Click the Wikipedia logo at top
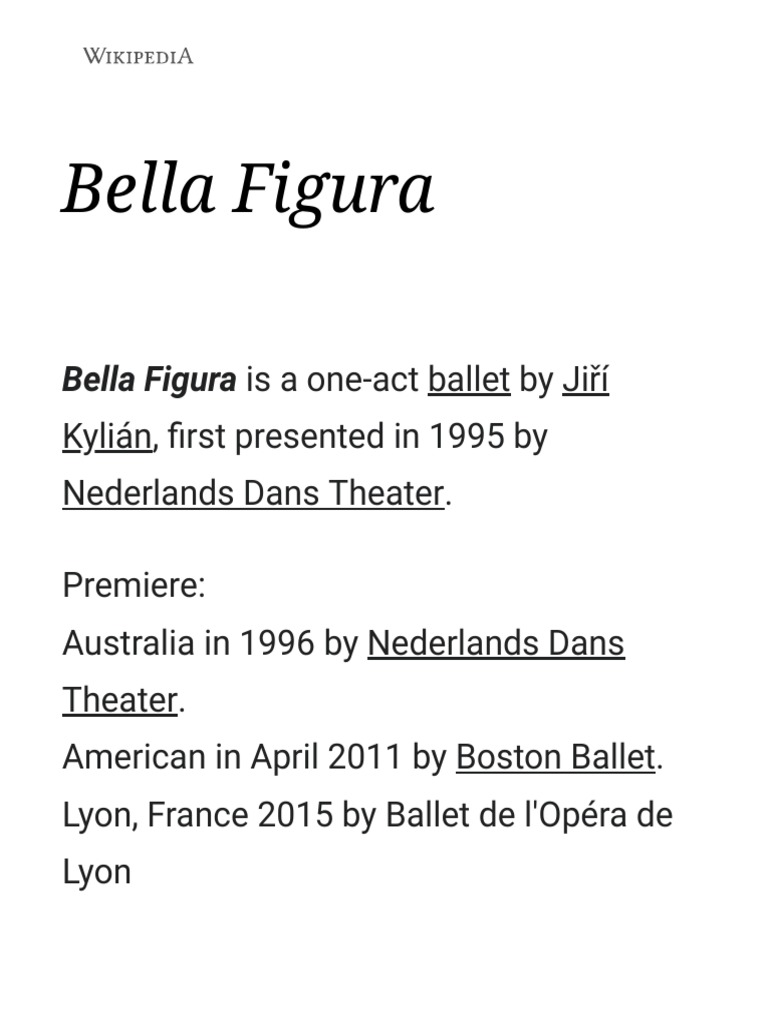 pyautogui.click(x=138, y=56)
